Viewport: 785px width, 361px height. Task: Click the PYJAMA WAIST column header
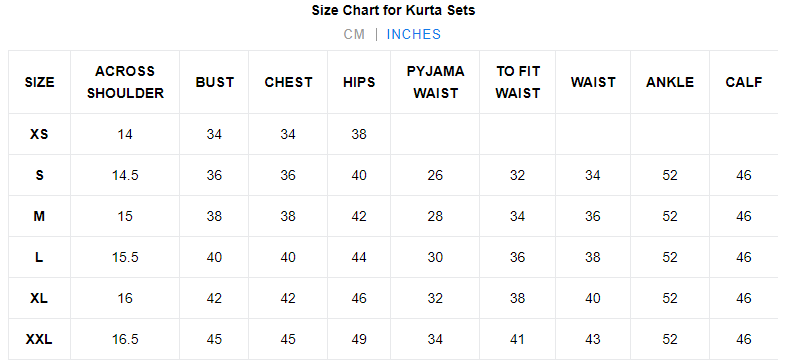tap(436, 82)
